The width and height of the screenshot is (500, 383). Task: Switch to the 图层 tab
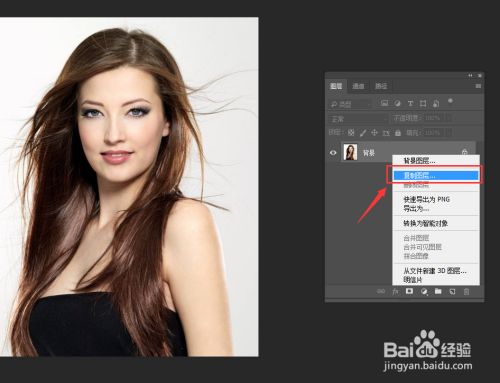(x=336, y=86)
